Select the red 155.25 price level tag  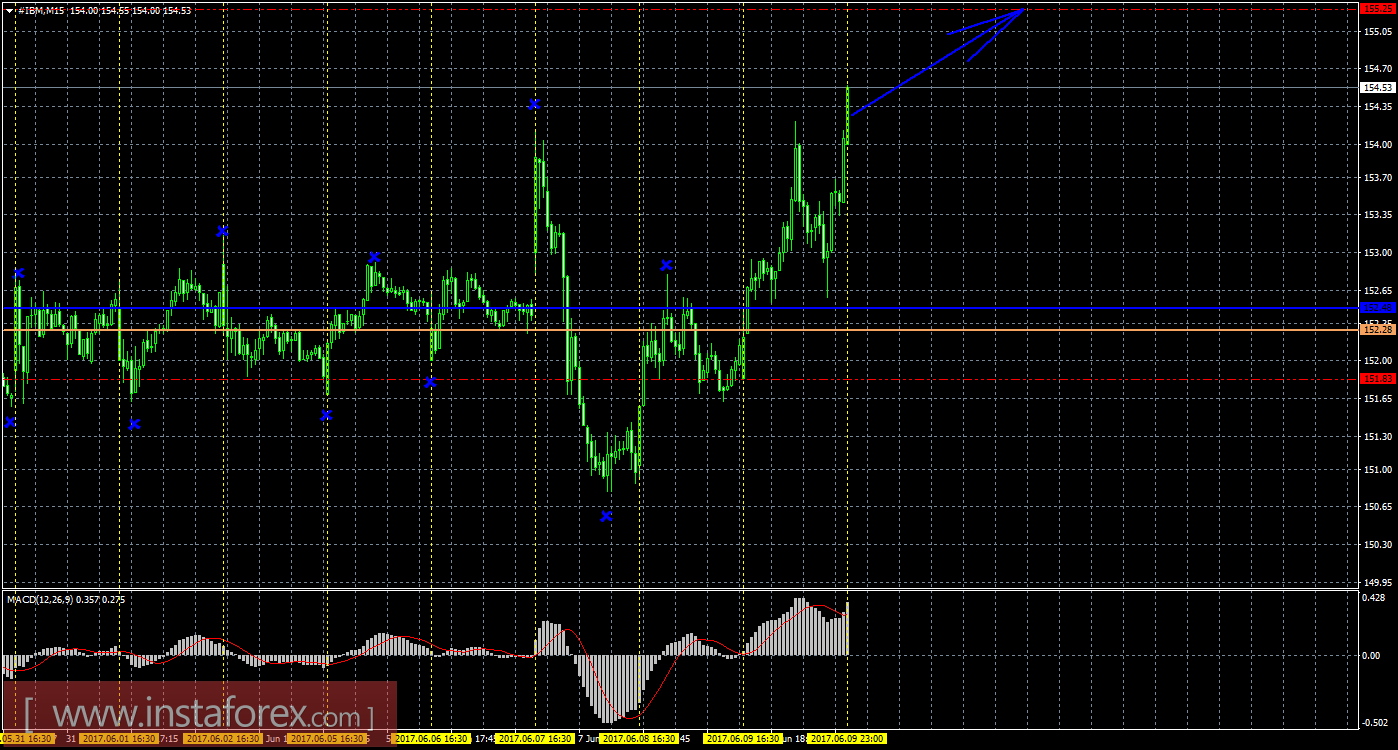(1376, 7)
